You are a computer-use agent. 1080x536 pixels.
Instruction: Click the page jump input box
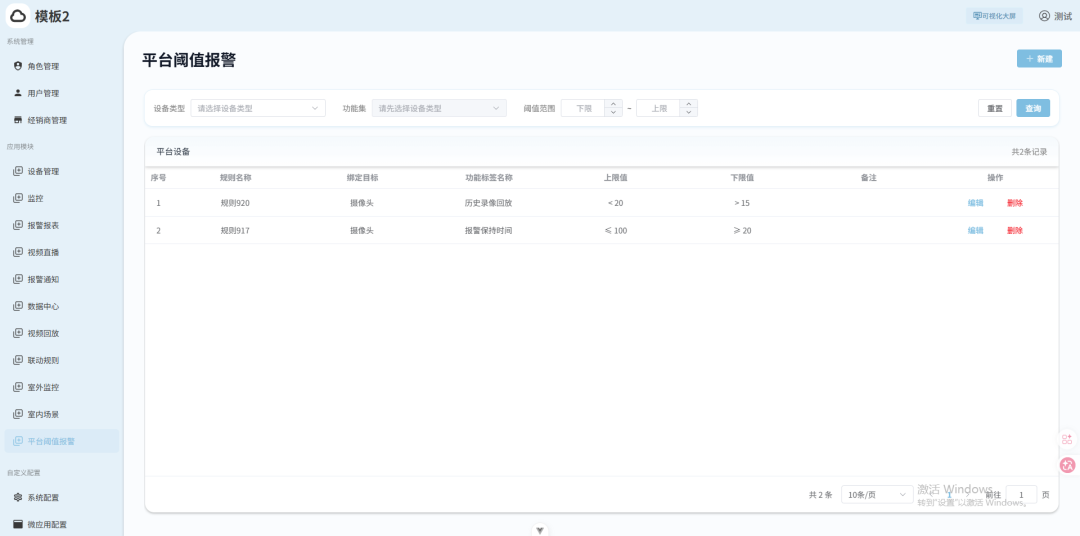coord(1021,495)
